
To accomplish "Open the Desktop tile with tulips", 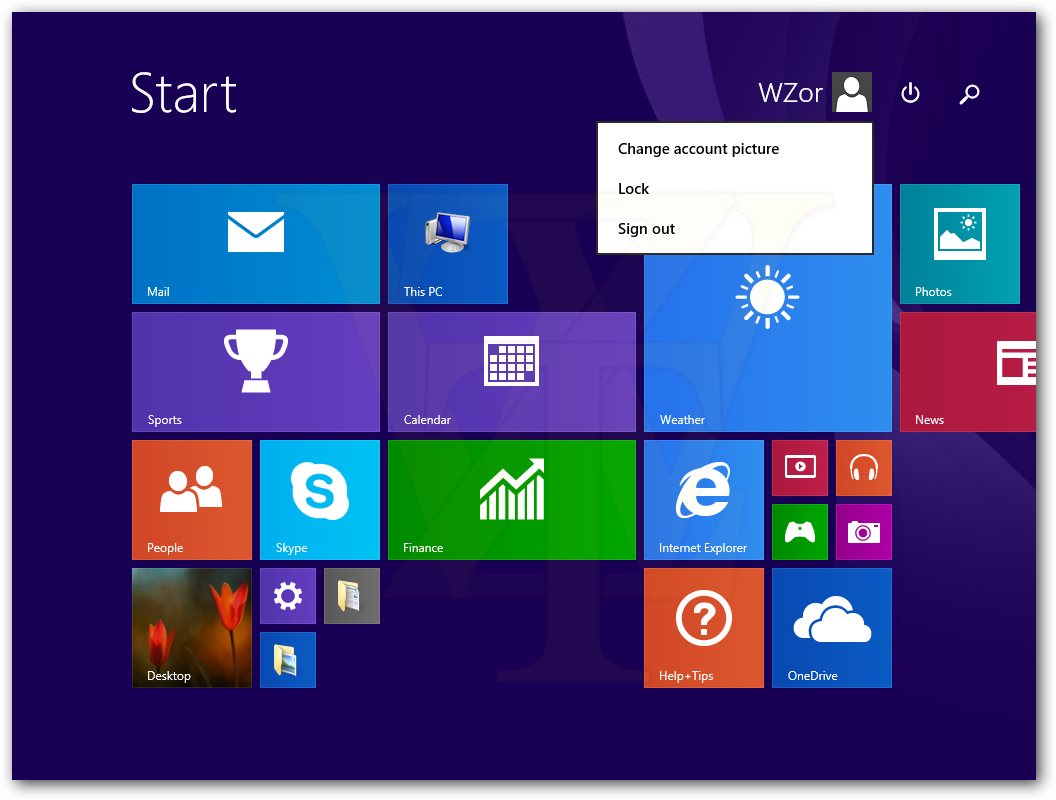I will (192, 628).
